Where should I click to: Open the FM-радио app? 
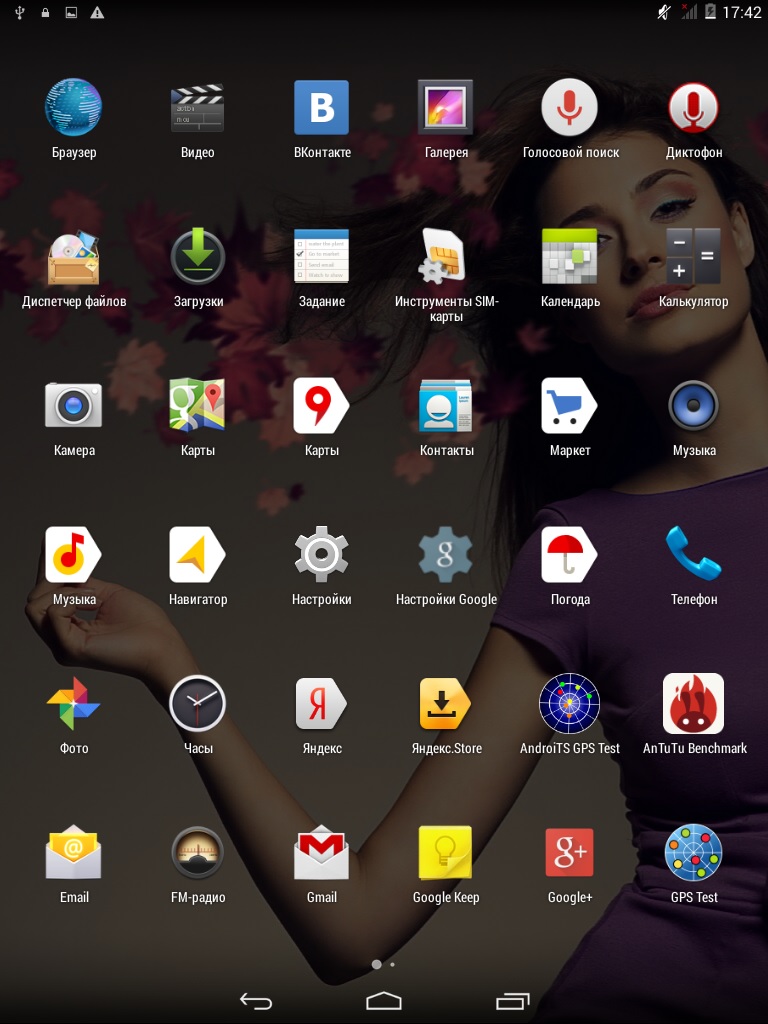[197, 852]
